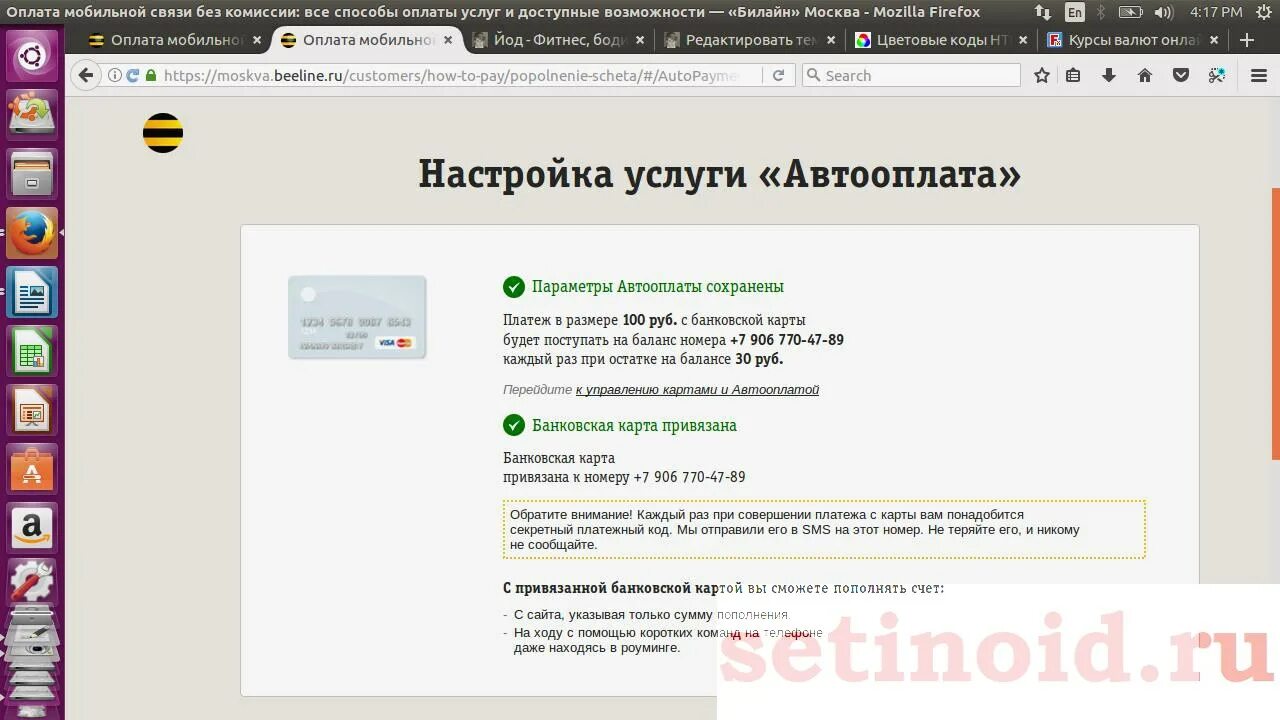
Task: Launch LibreOffice Calc from dock
Action: pos(32,351)
